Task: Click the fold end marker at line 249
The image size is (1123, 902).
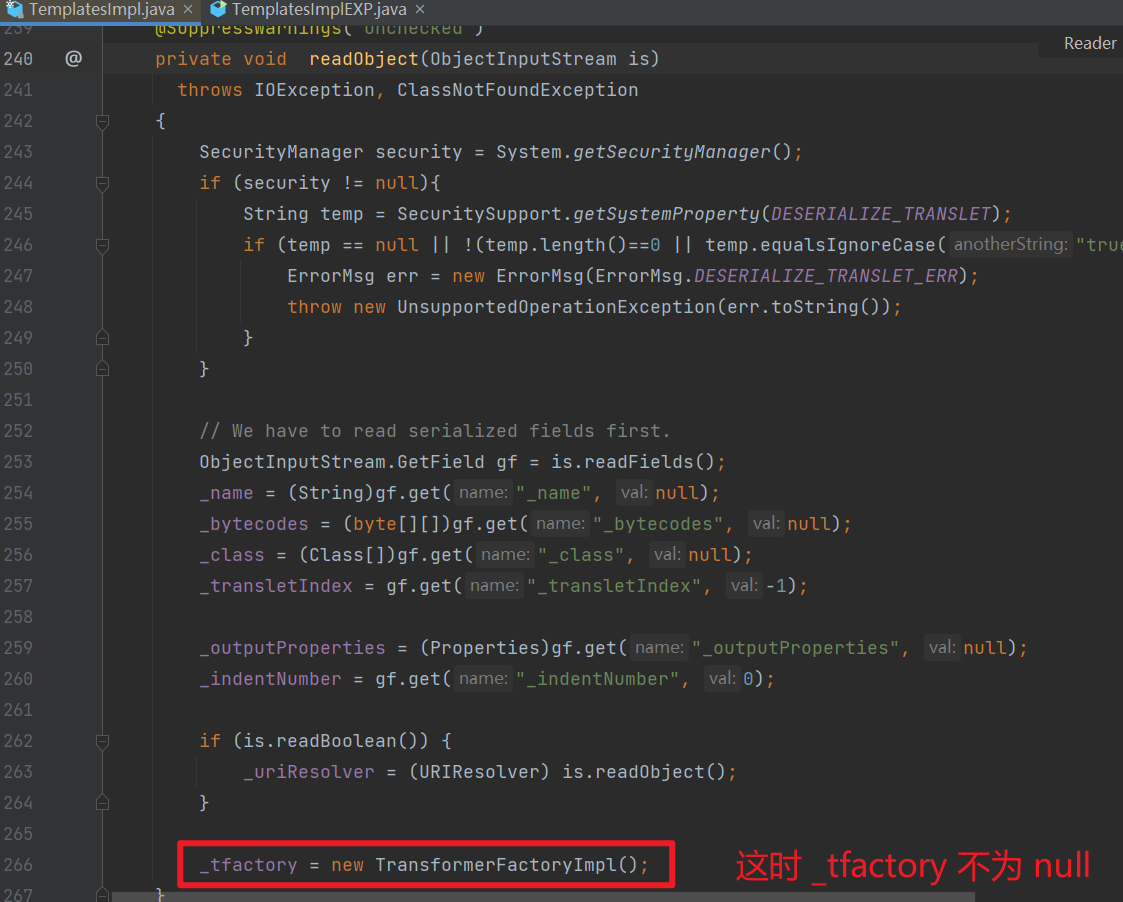Action: coord(101,337)
